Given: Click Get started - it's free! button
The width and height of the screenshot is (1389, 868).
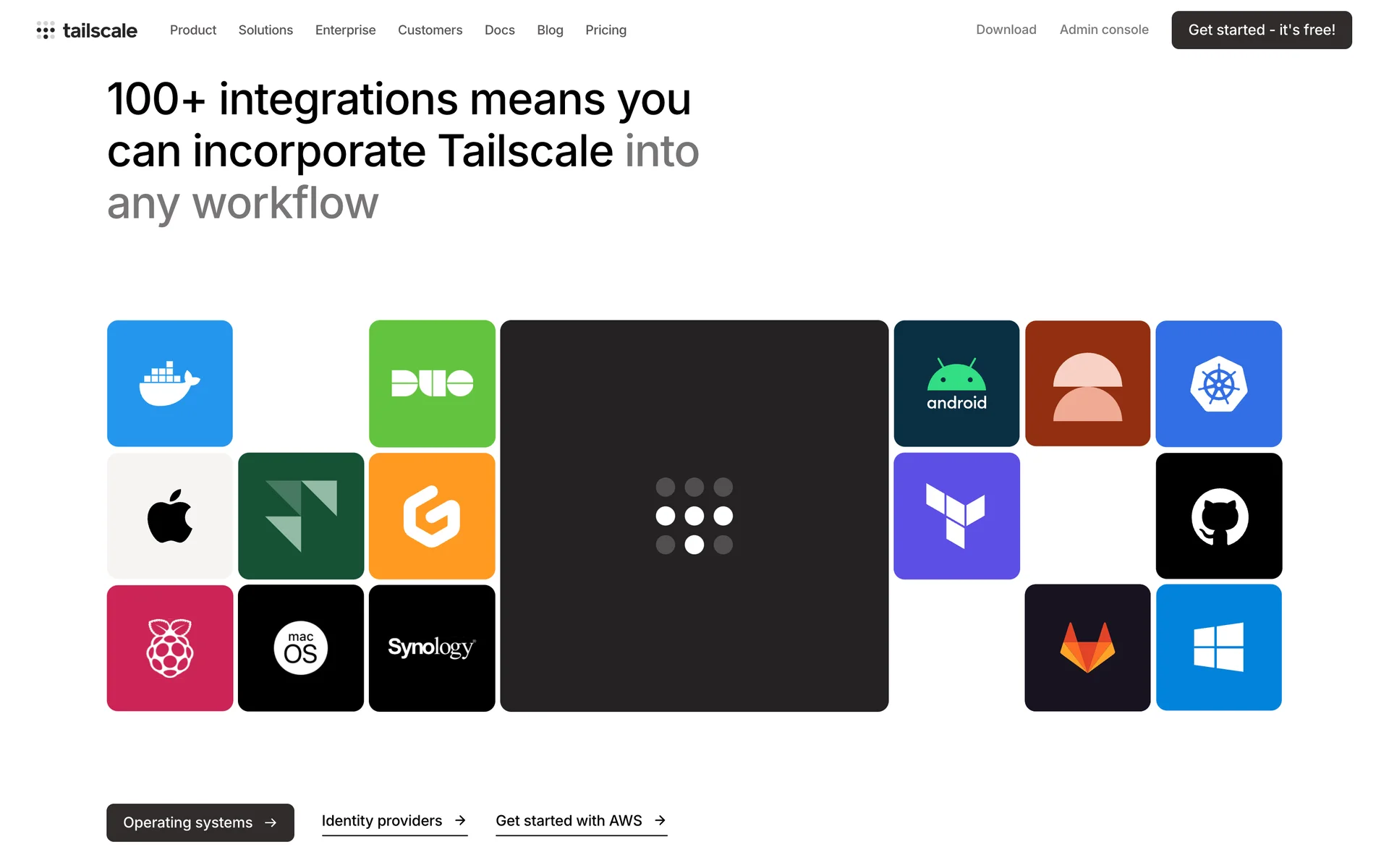Looking at the screenshot, I should 1261,30.
